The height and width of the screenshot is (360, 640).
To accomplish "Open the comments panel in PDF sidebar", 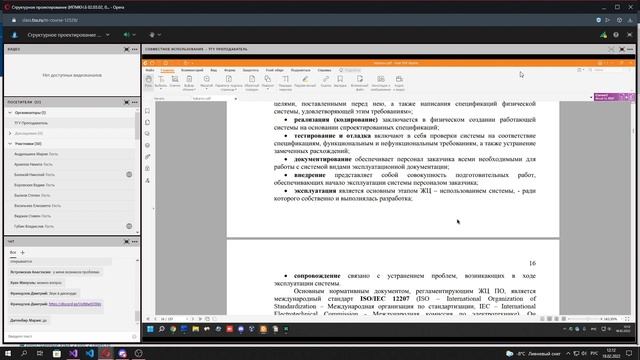I will click(x=147, y=134).
